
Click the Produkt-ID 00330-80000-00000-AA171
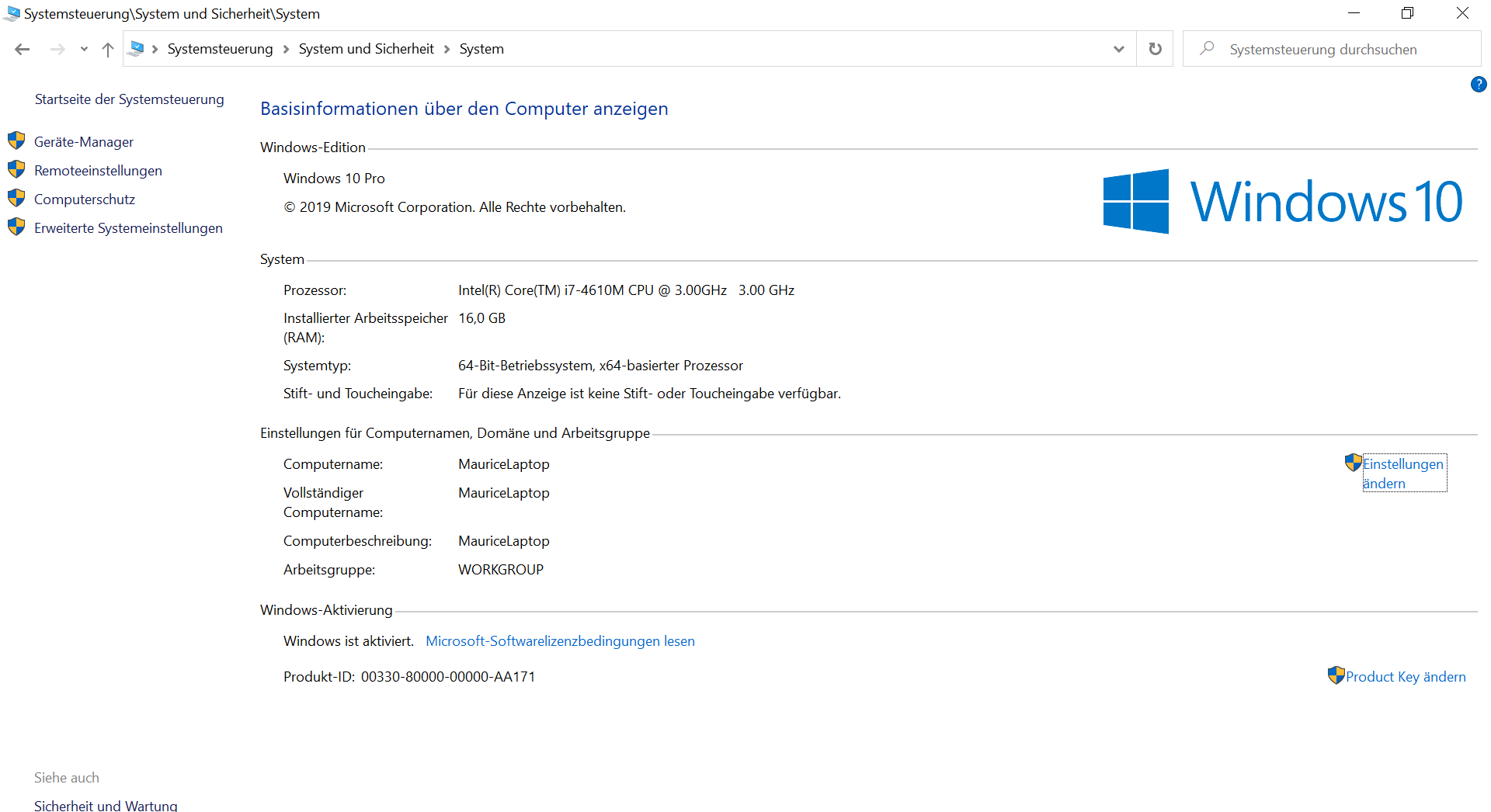[448, 676]
